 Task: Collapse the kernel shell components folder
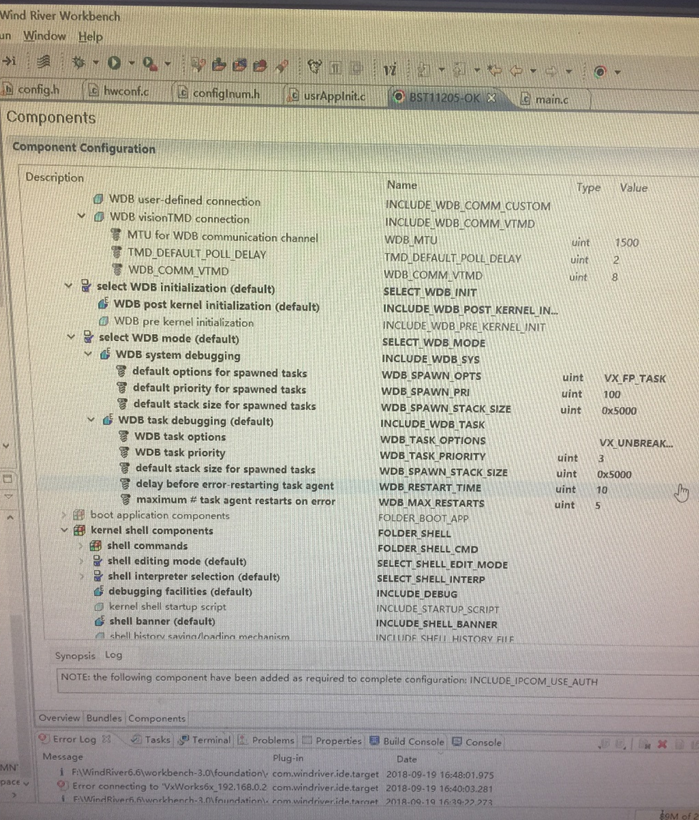[64, 530]
